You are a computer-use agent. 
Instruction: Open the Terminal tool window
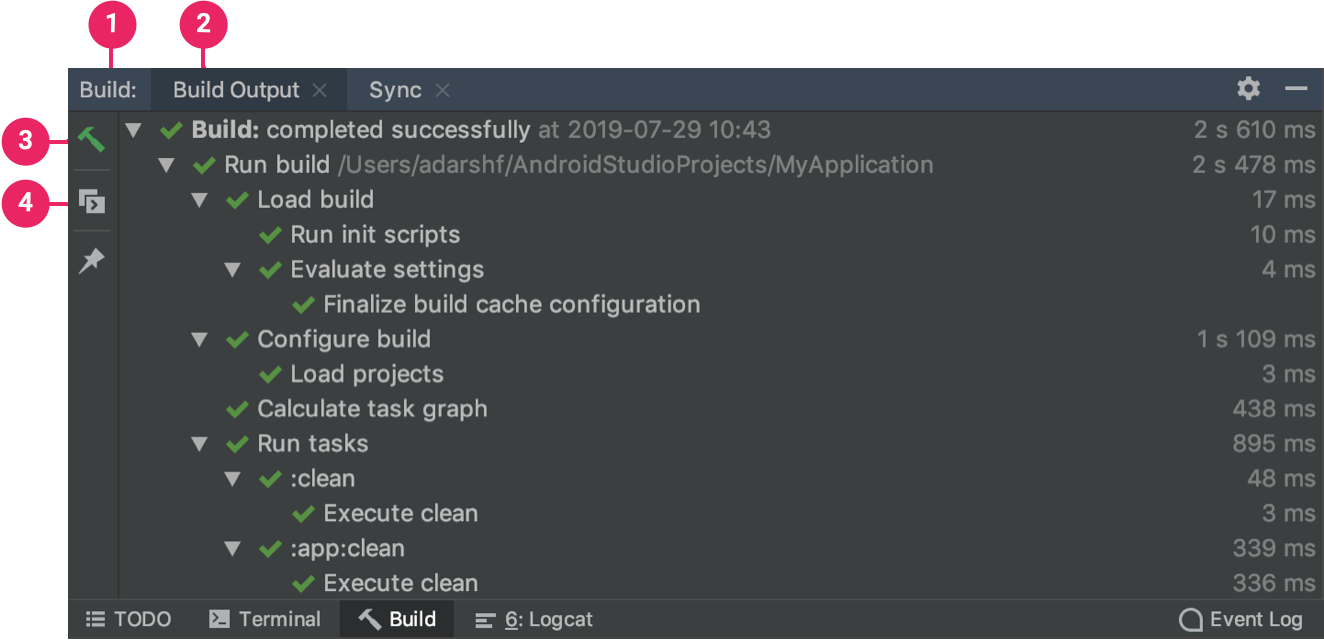tap(265, 619)
